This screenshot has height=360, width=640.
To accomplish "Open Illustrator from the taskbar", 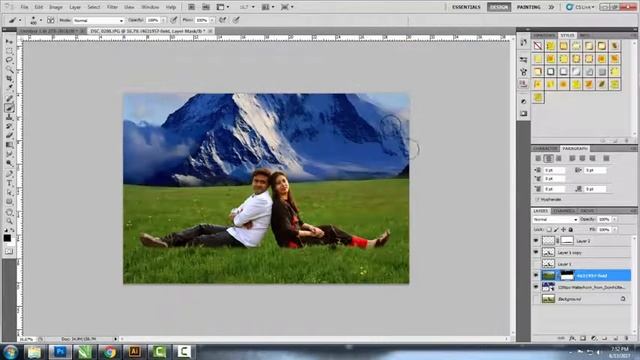I will point(134,352).
